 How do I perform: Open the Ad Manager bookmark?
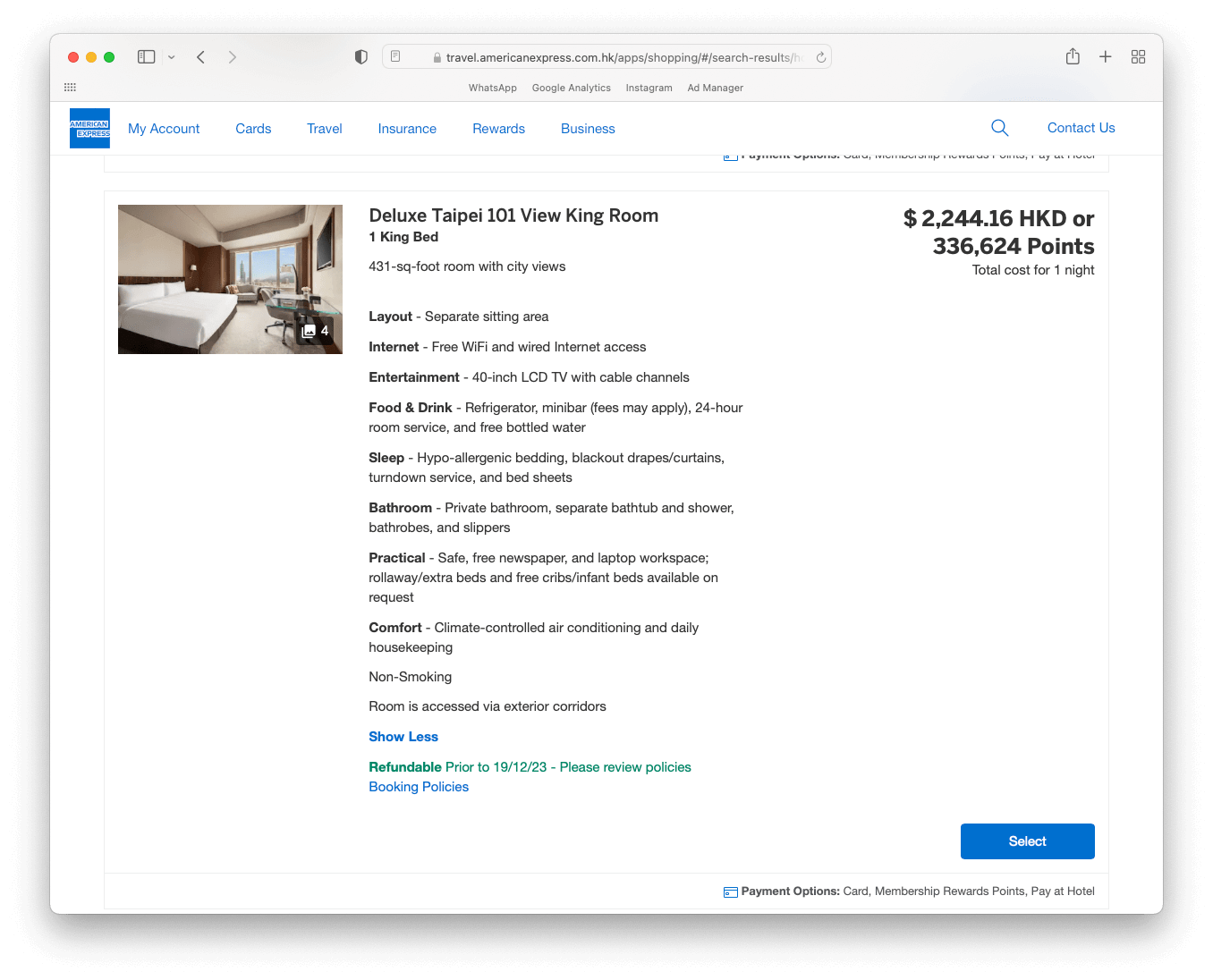pos(716,88)
